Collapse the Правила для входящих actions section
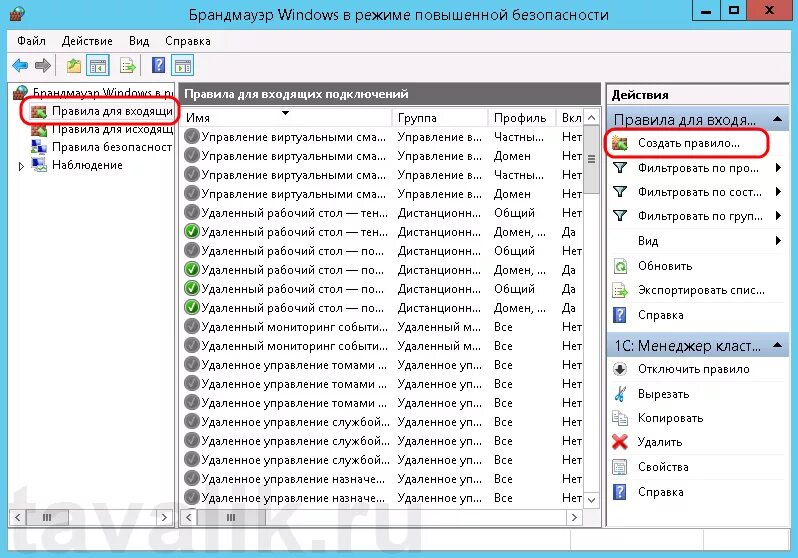This screenshot has height=558, width=798. tap(777, 119)
